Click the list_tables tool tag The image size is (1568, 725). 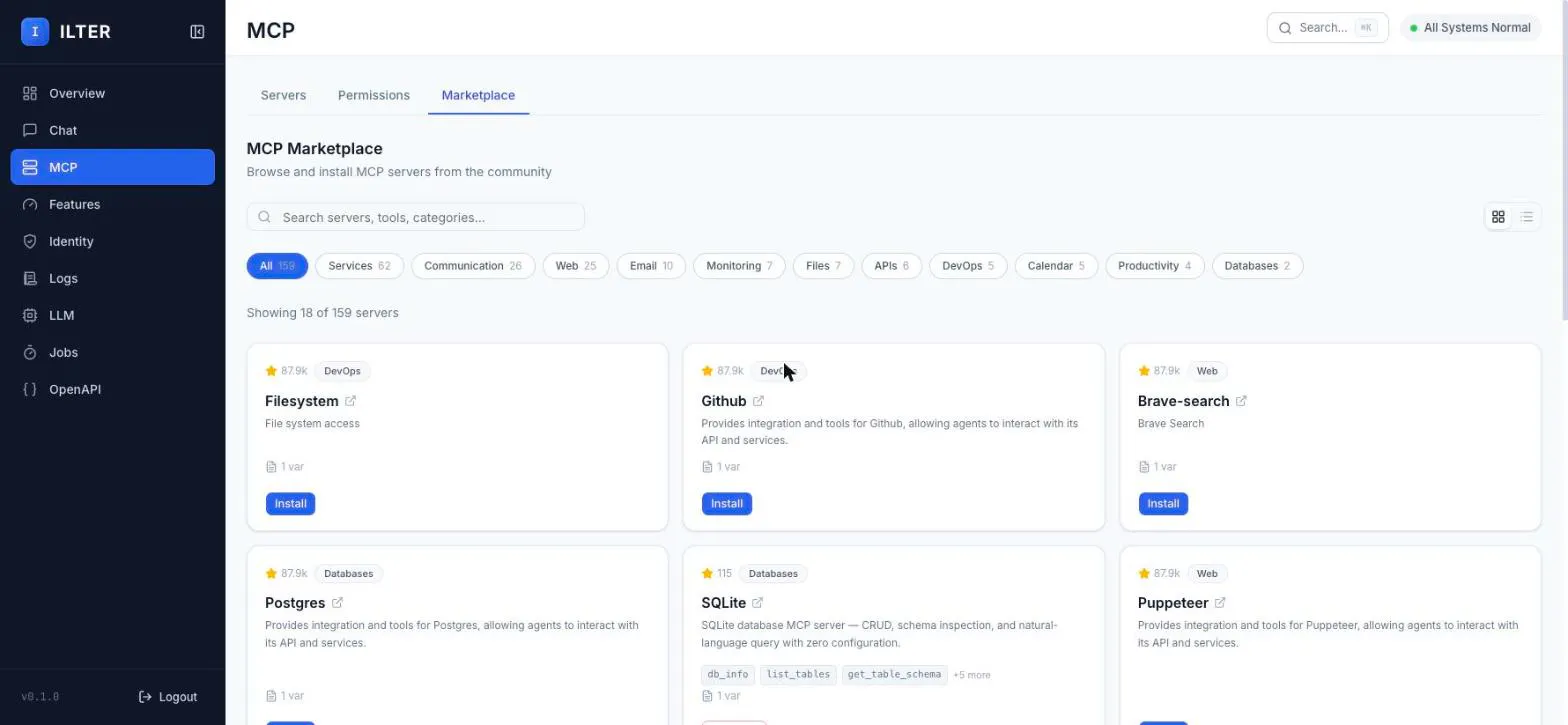(x=798, y=675)
